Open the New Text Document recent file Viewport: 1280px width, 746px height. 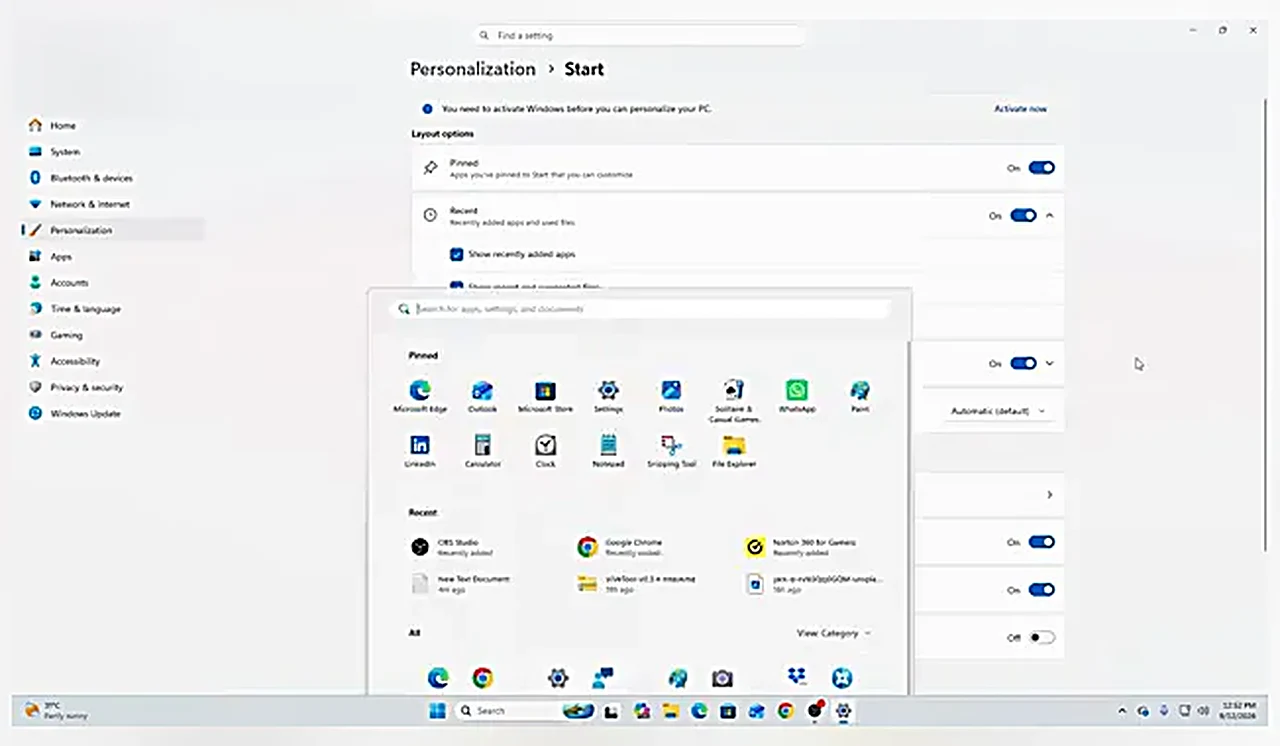(x=461, y=583)
